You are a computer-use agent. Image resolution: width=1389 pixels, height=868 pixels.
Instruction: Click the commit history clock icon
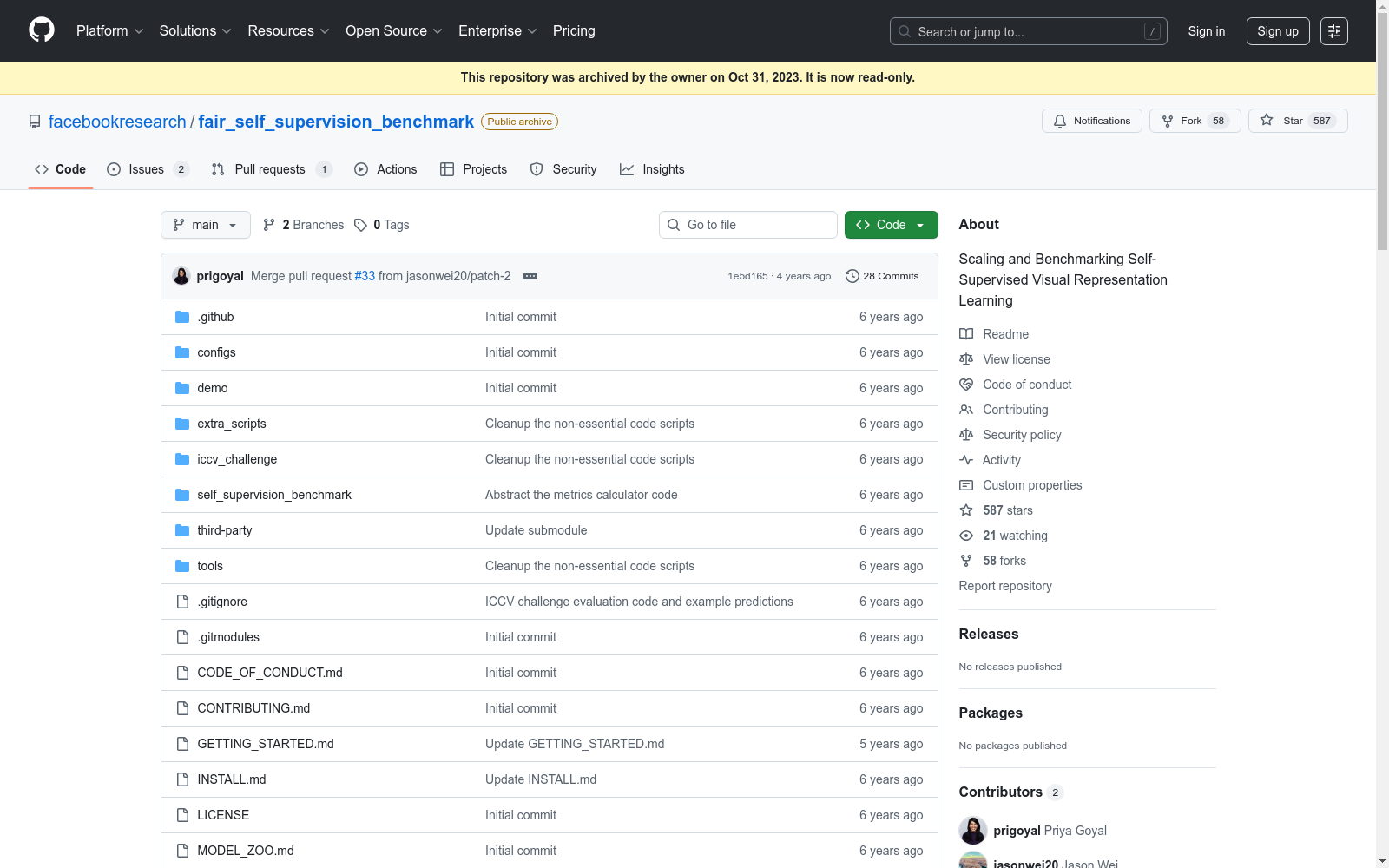coord(852,276)
